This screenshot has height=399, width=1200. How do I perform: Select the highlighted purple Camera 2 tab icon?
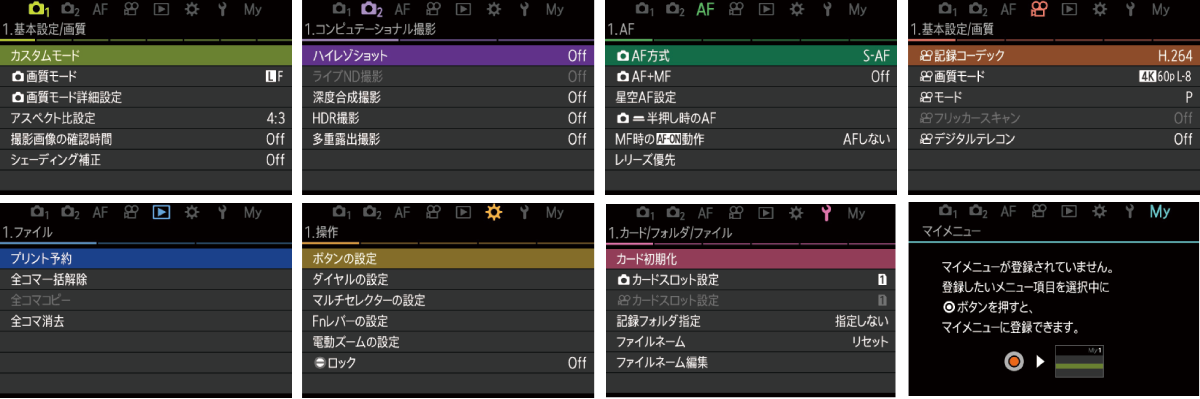(372, 9)
